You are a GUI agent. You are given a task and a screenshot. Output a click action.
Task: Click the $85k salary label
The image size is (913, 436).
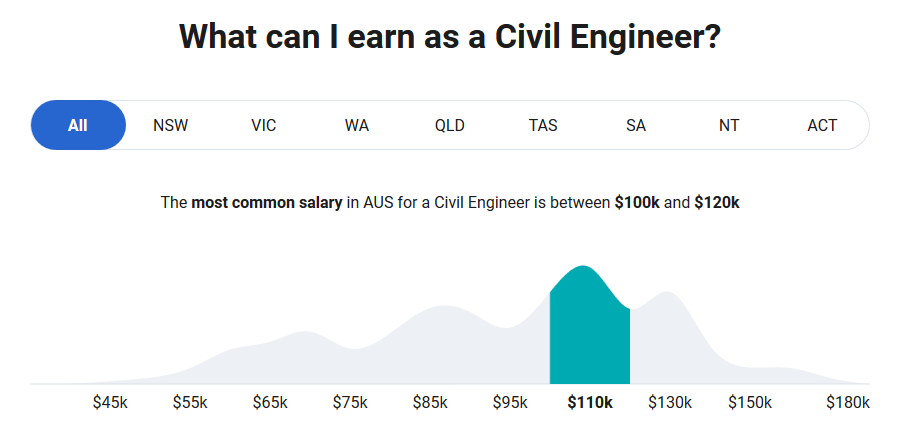(430, 402)
